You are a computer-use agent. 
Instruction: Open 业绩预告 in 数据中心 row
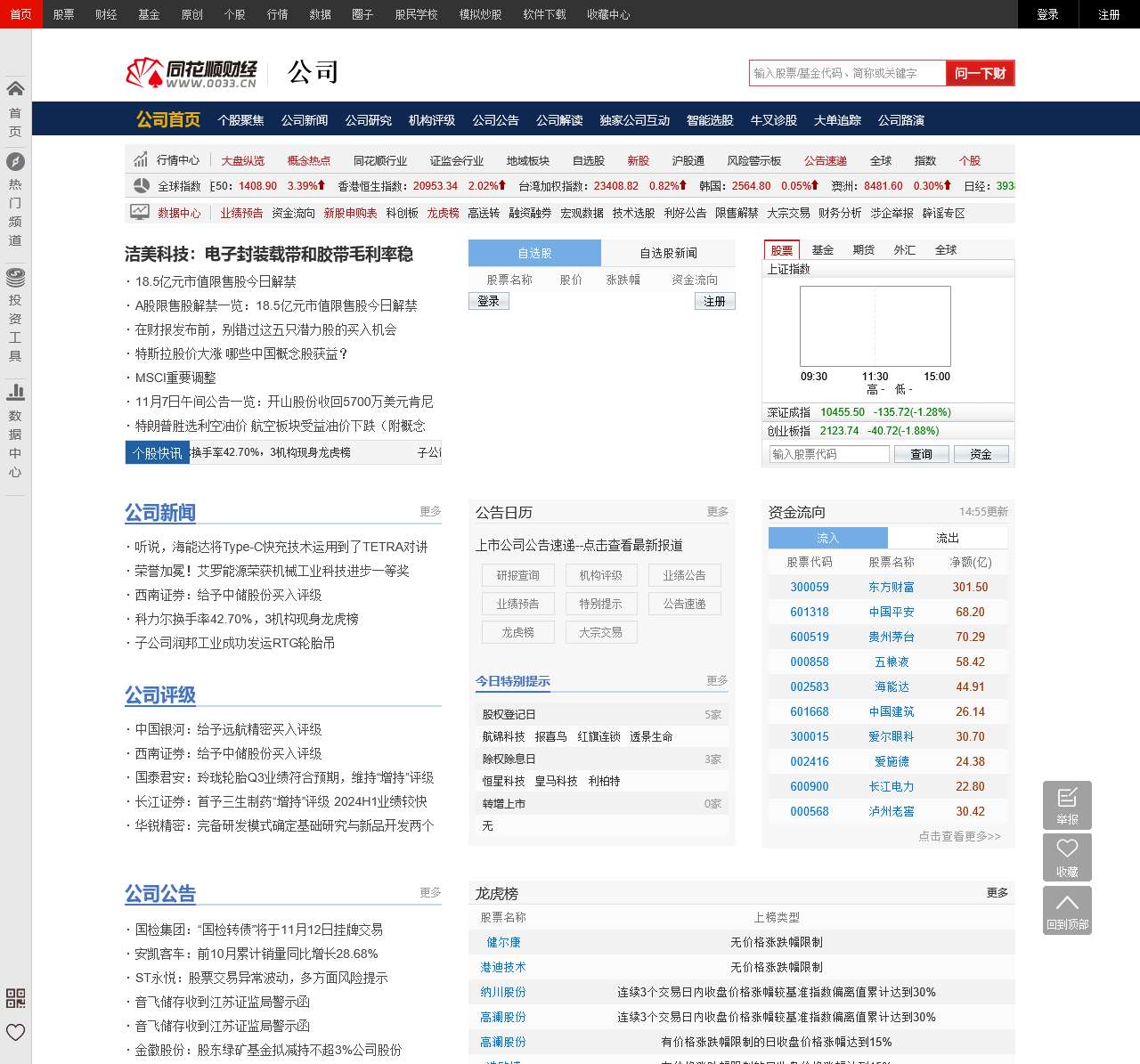pos(241,213)
